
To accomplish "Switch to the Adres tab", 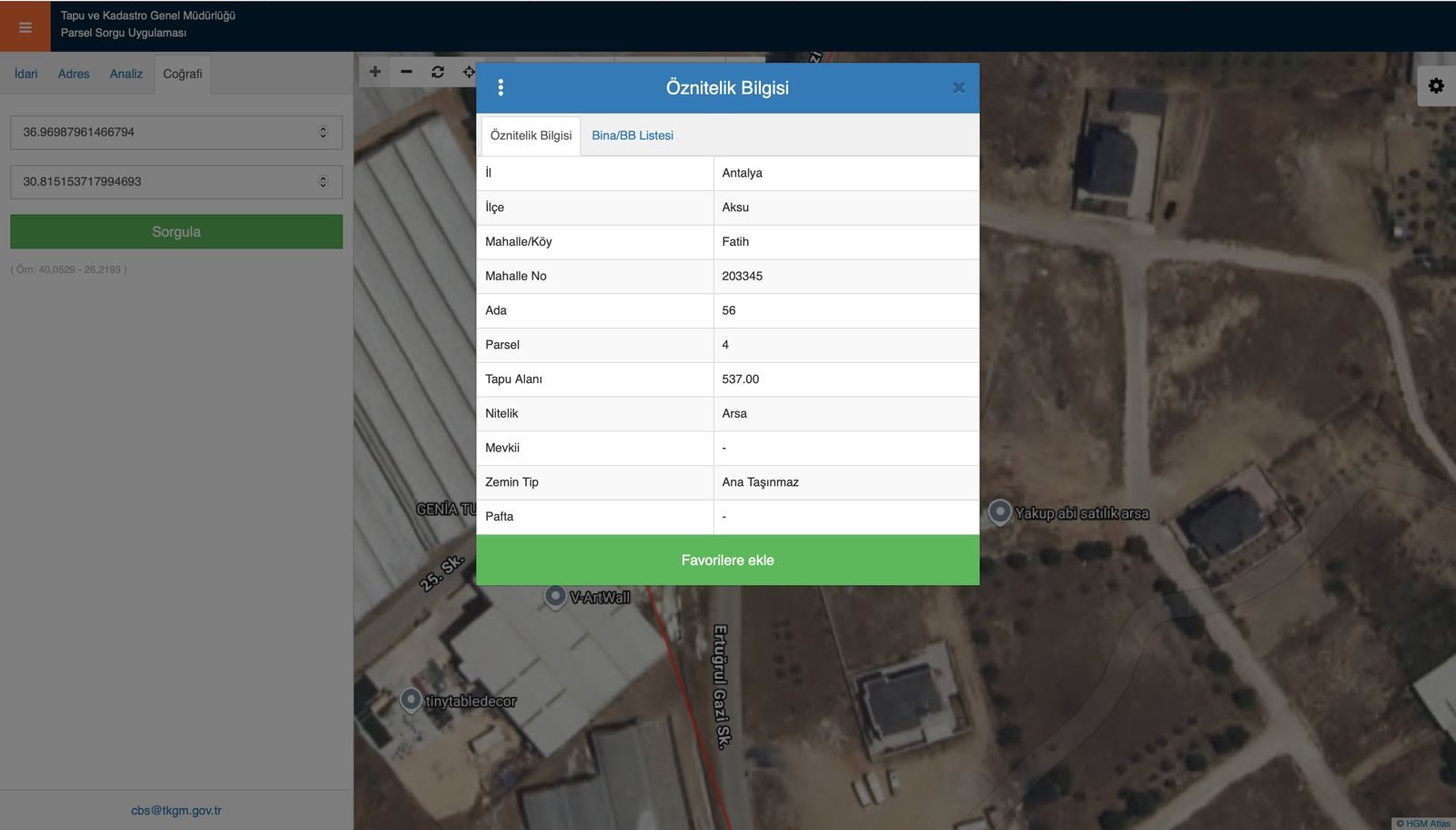I will point(74,74).
